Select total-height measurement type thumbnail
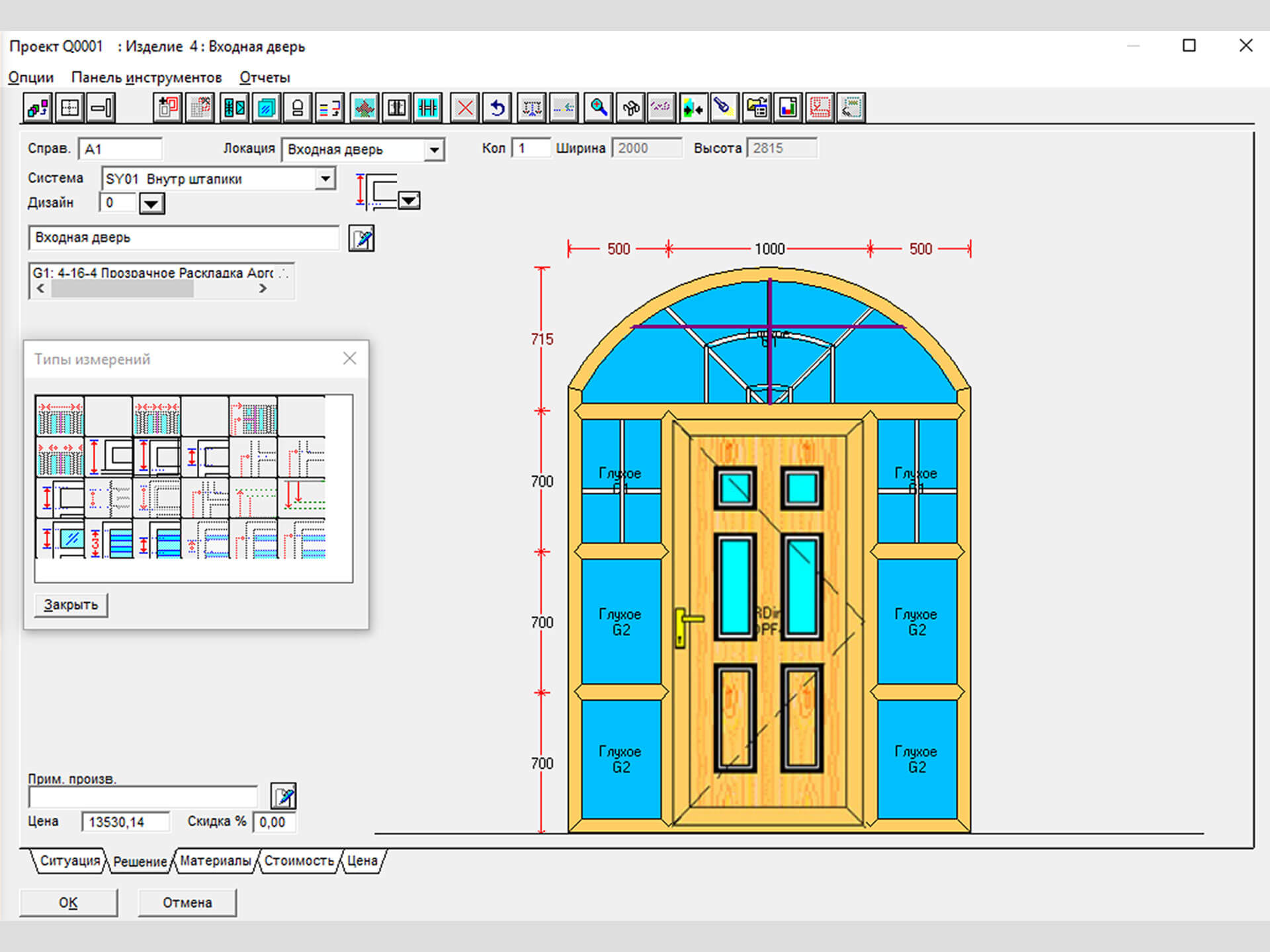This screenshot has width=1270, height=952. coord(108,456)
